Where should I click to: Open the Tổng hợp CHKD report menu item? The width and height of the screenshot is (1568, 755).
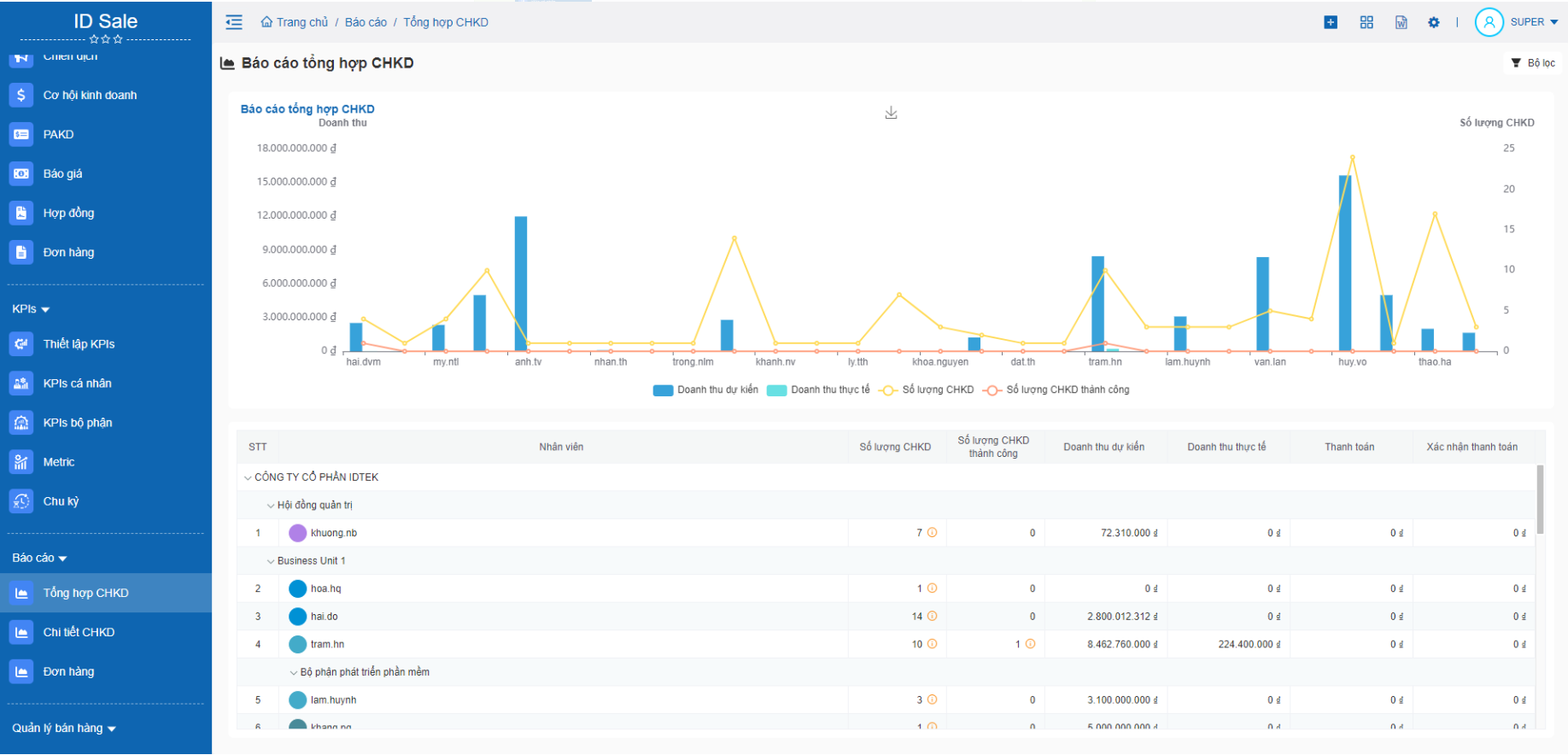106,593
